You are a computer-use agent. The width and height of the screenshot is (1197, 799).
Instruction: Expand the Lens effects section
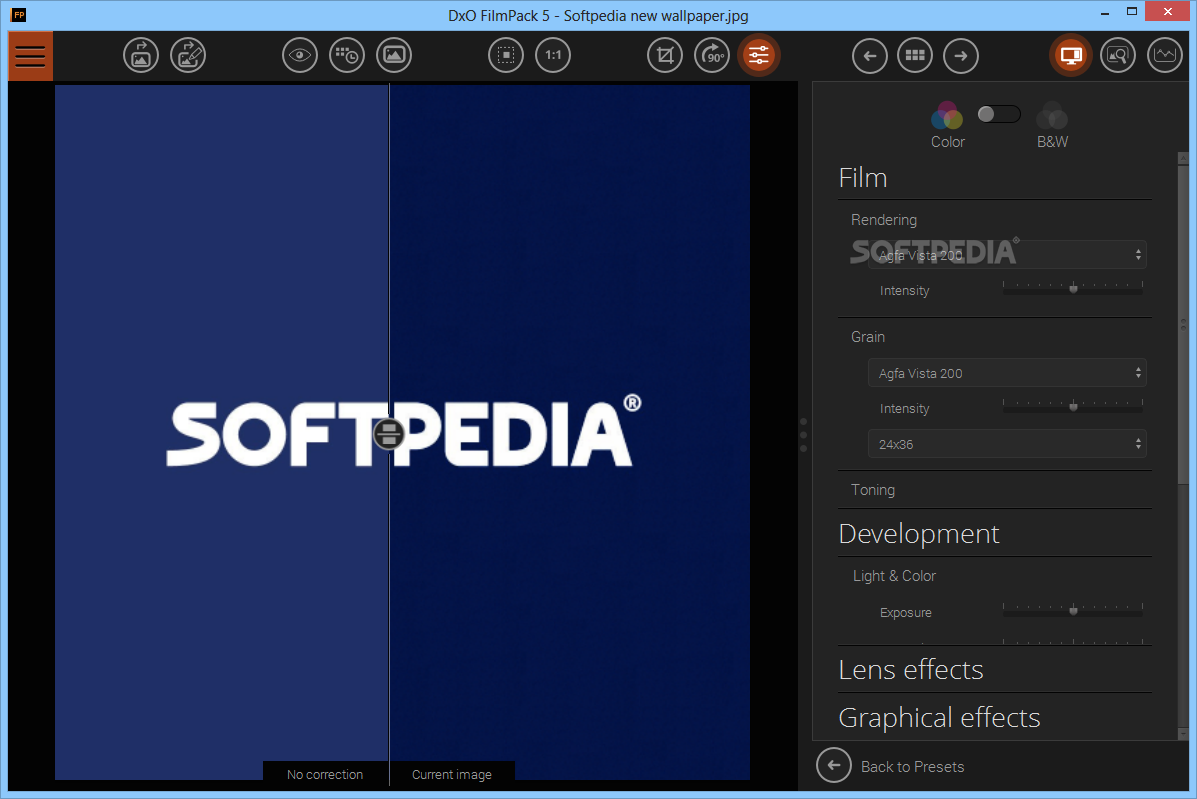[911, 669]
